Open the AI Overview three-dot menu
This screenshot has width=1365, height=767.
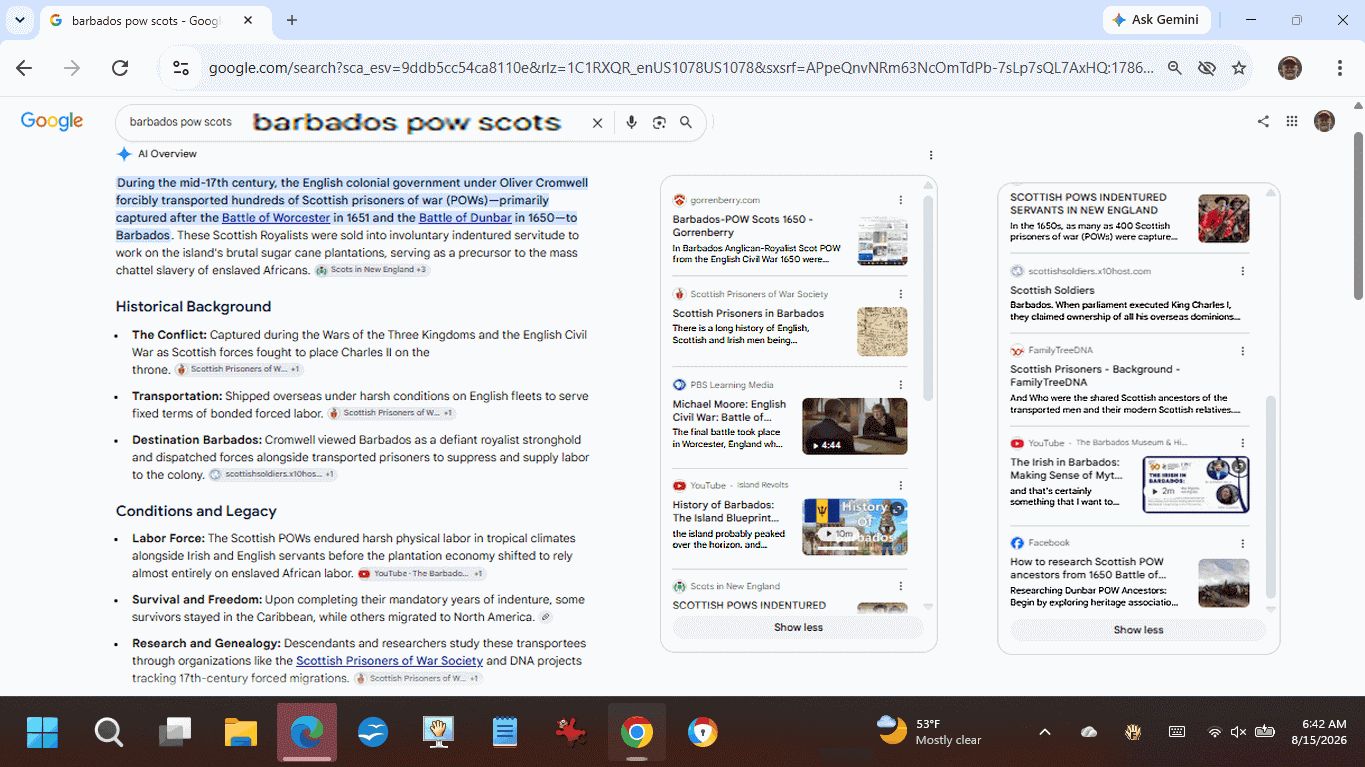[x=931, y=155]
